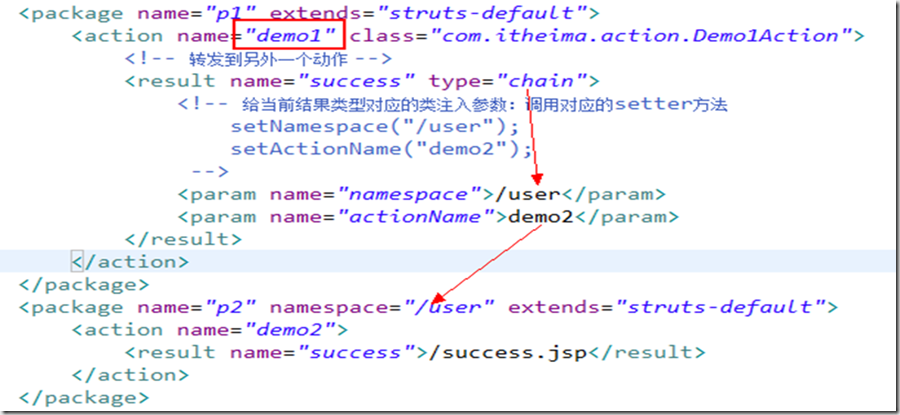Click the /user text inside namespace param

(x=527, y=194)
